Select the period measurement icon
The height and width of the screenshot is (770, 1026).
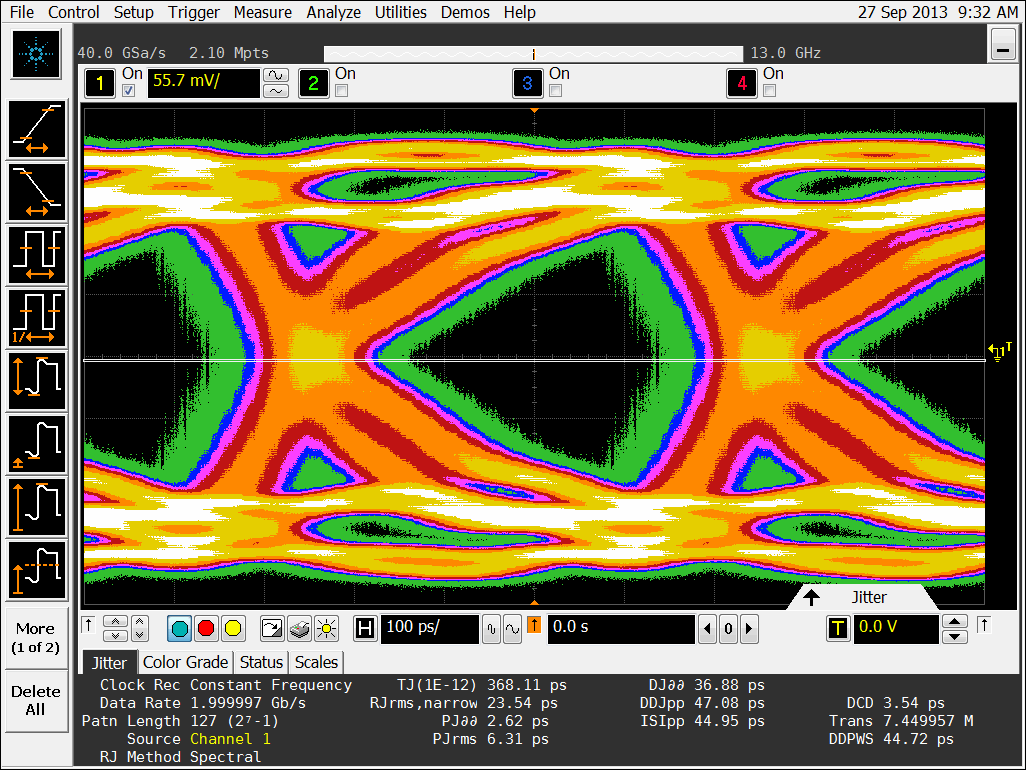(37, 255)
